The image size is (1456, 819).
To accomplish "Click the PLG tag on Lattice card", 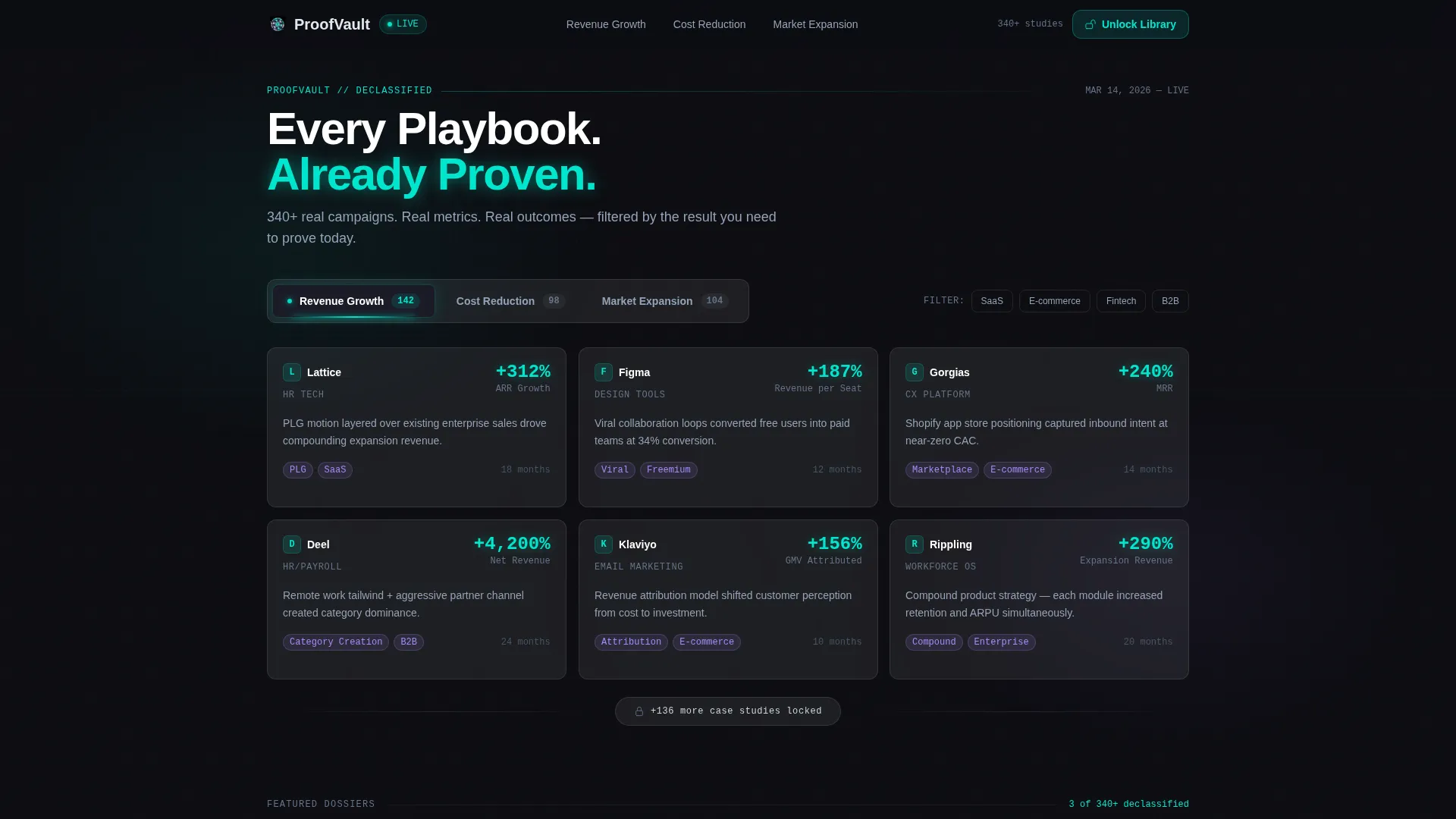I will [x=298, y=470].
